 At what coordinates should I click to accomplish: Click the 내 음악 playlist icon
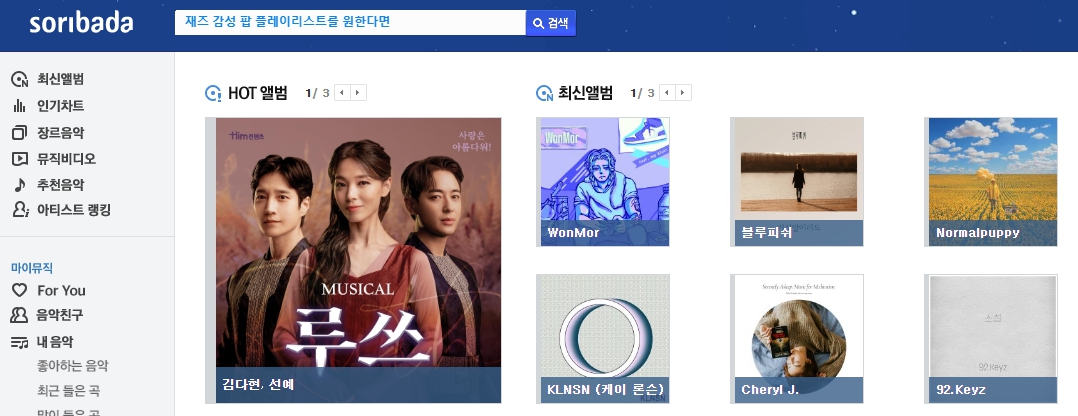(x=19, y=342)
